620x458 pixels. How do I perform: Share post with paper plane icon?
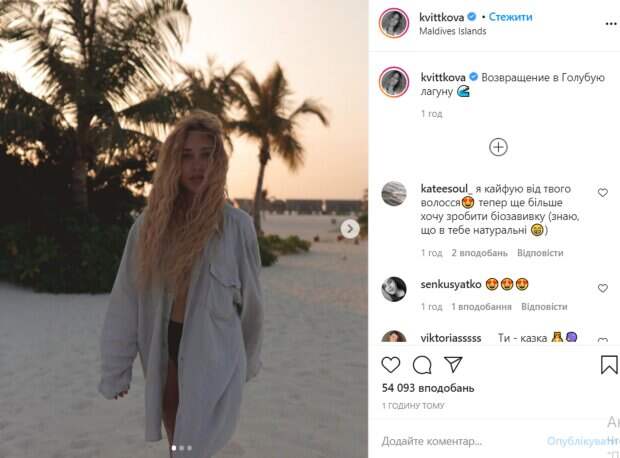point(452,365)
